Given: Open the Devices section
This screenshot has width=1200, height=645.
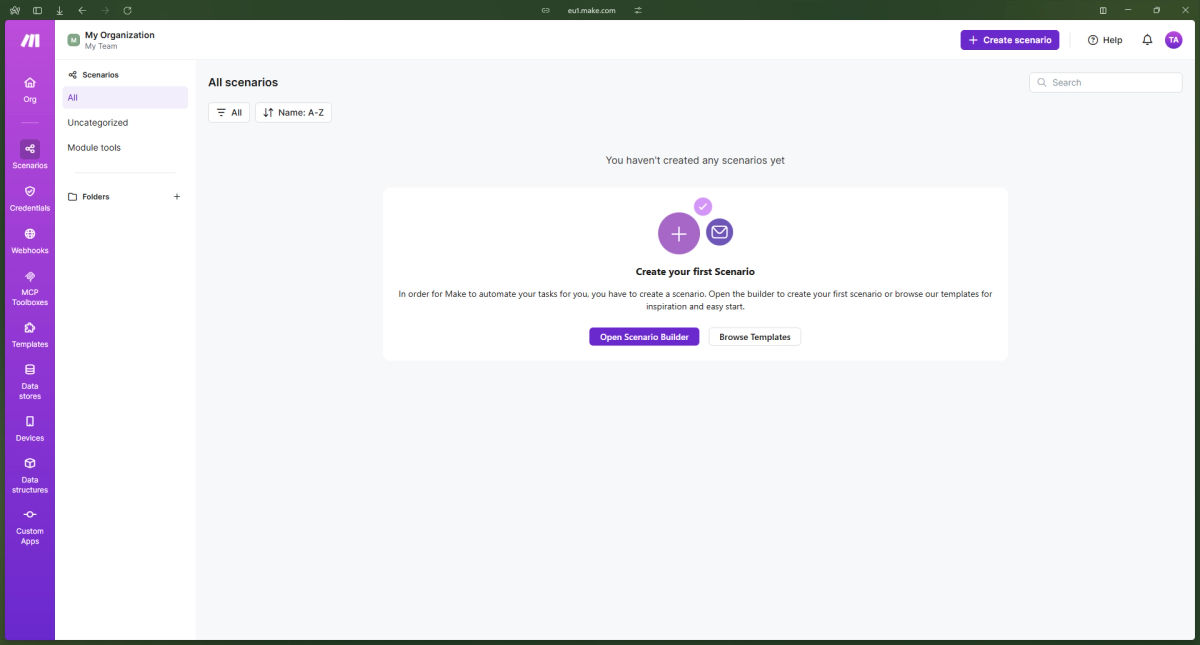Looking at the screenshot, I should 29,427.
